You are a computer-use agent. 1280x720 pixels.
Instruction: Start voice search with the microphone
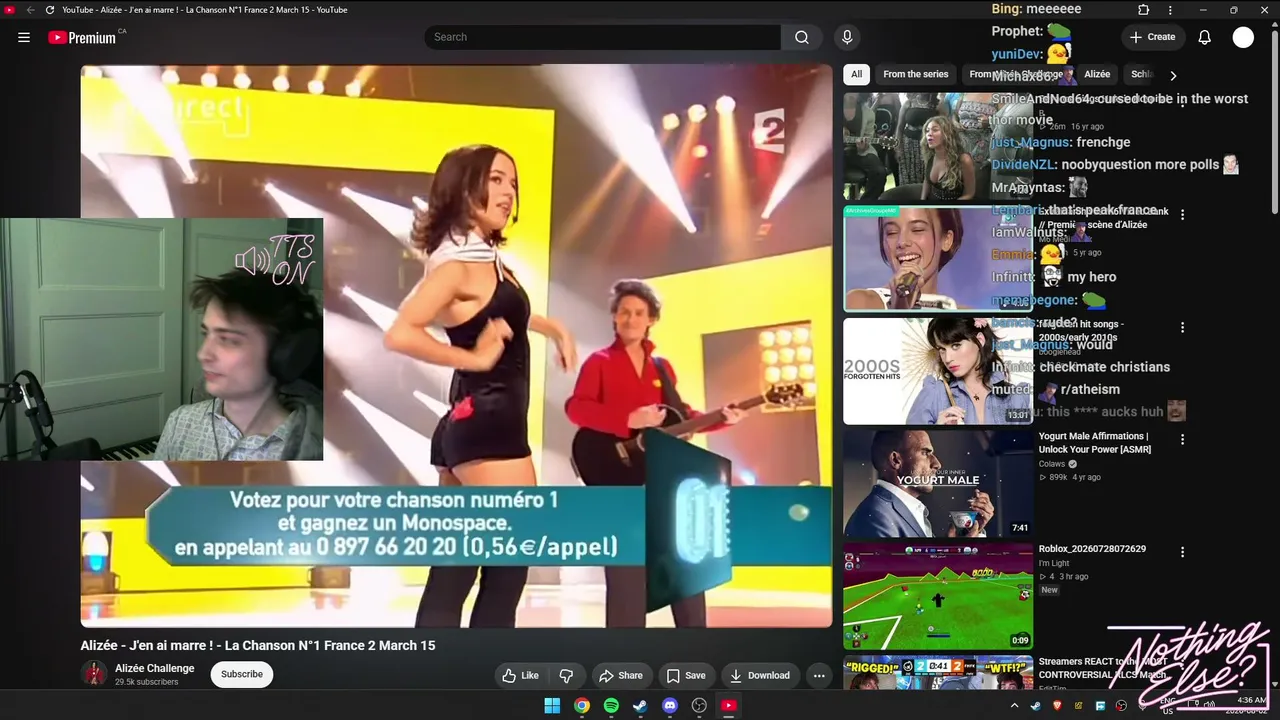[847, 37]
